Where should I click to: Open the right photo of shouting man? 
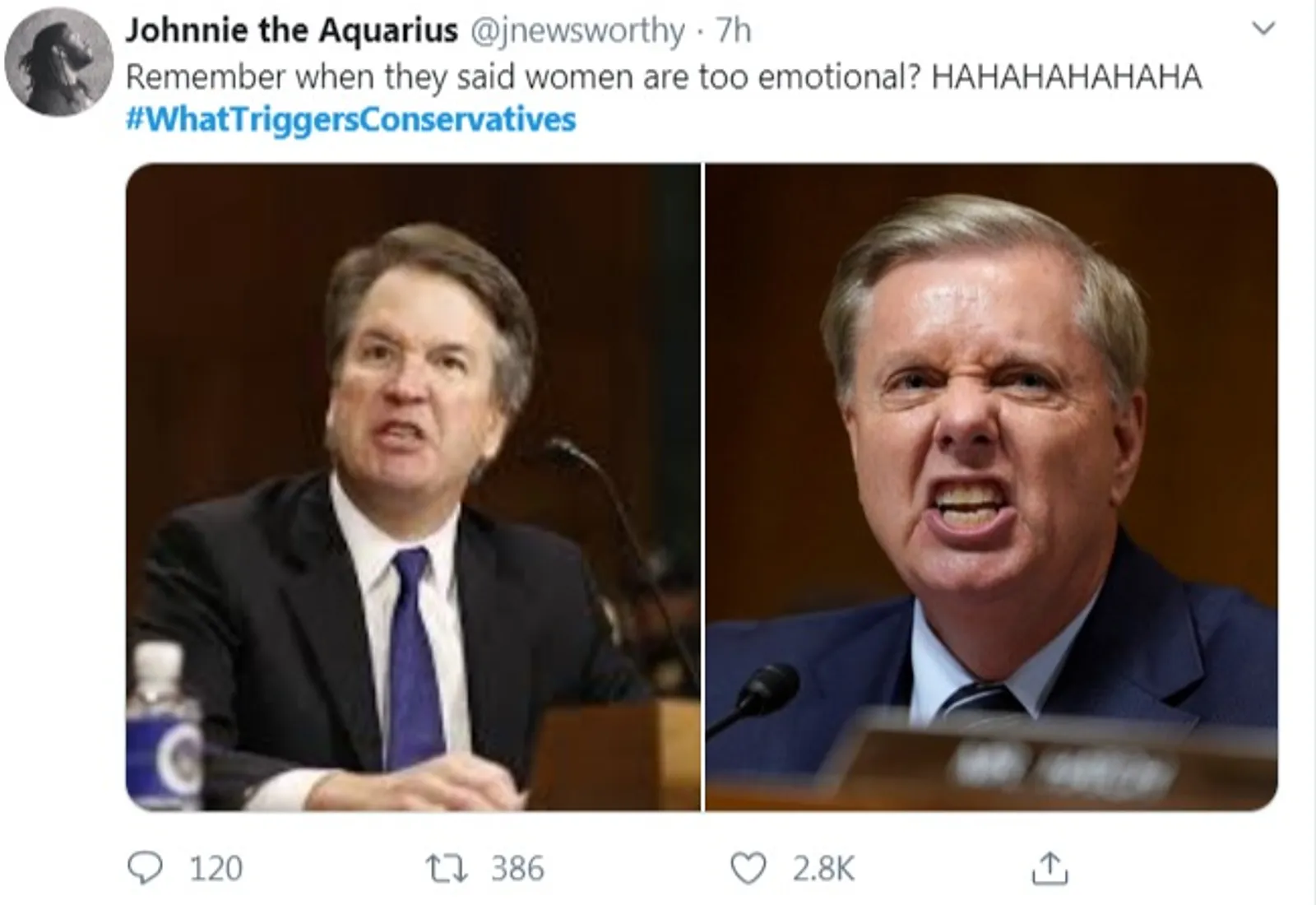point(992,487)
